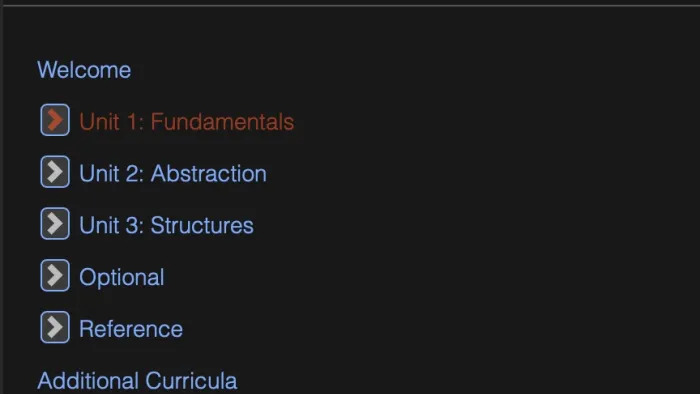Select the Unit 3: Structures title text
Viewport: 700px width, 394px height.
click(x=166, y=225)
